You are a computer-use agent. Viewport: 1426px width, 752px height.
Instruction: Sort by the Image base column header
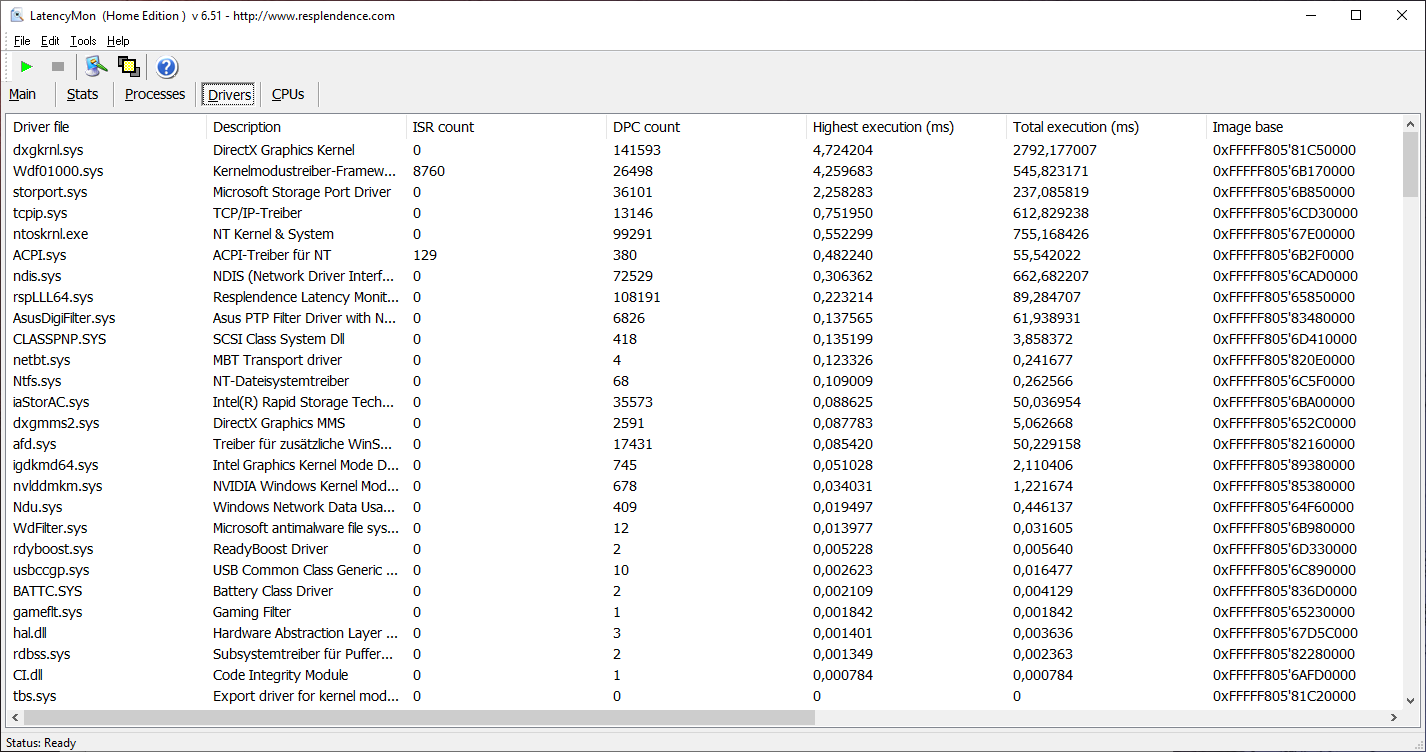pos(1304,127)
